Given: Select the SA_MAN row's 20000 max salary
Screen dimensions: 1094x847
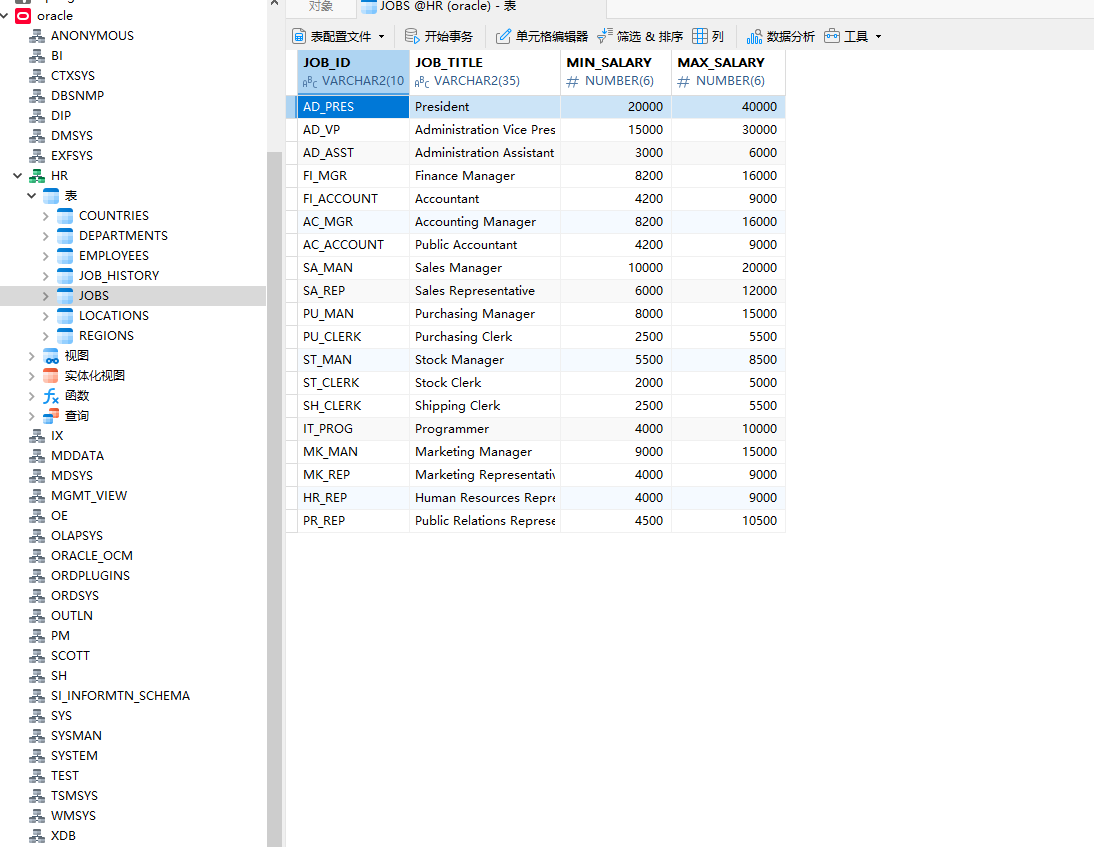Looking at the screenshot, I should tap(728, 268).
